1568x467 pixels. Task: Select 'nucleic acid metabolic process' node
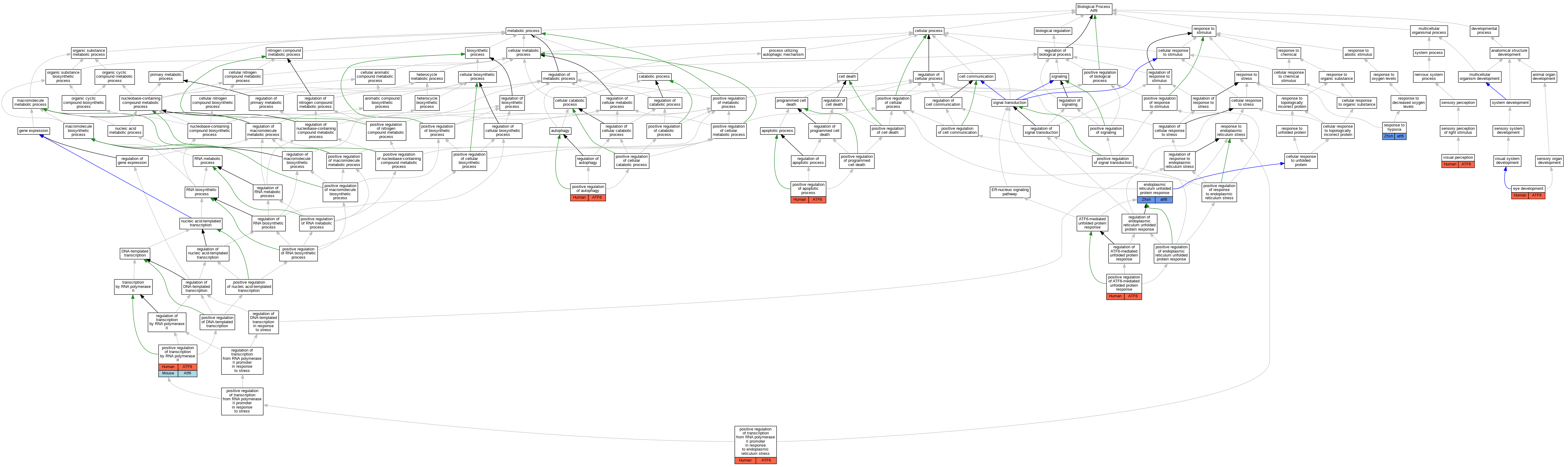pyautogui.click(x=125, y=130)
